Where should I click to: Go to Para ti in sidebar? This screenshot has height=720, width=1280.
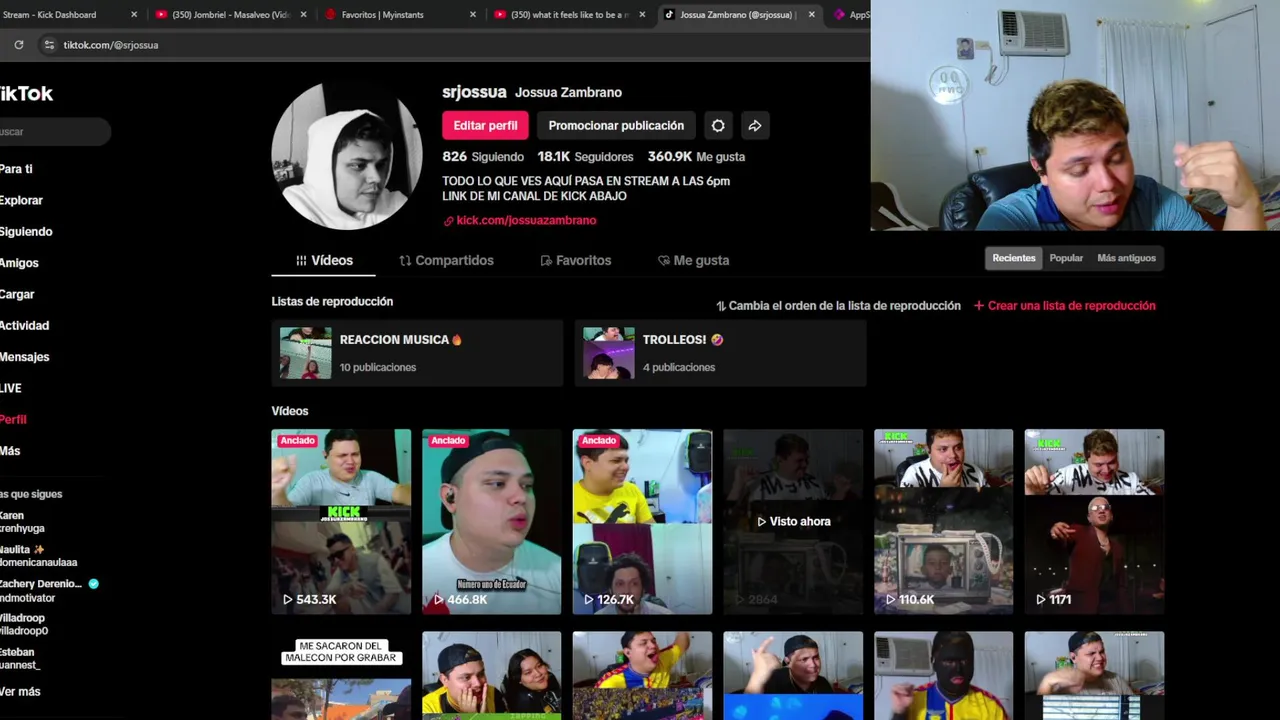coord(17,169)
